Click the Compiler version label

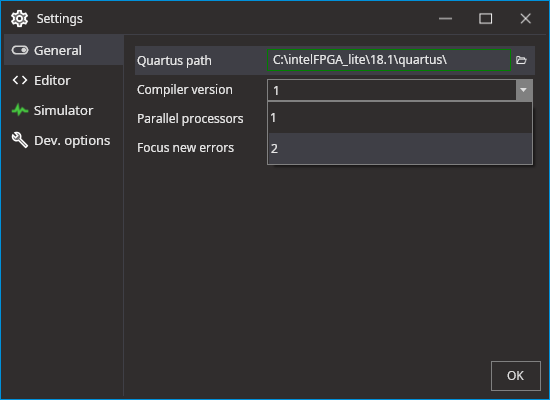[185, 90]
